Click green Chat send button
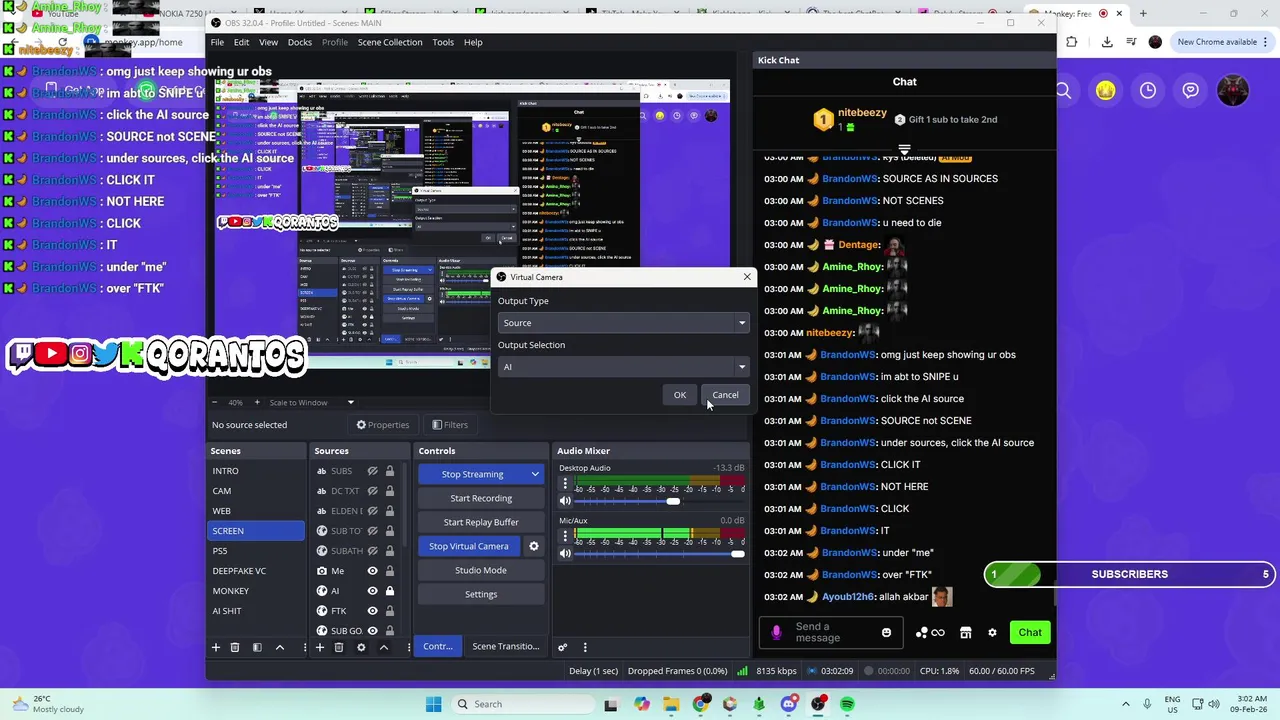 [x=1030, y=632]
